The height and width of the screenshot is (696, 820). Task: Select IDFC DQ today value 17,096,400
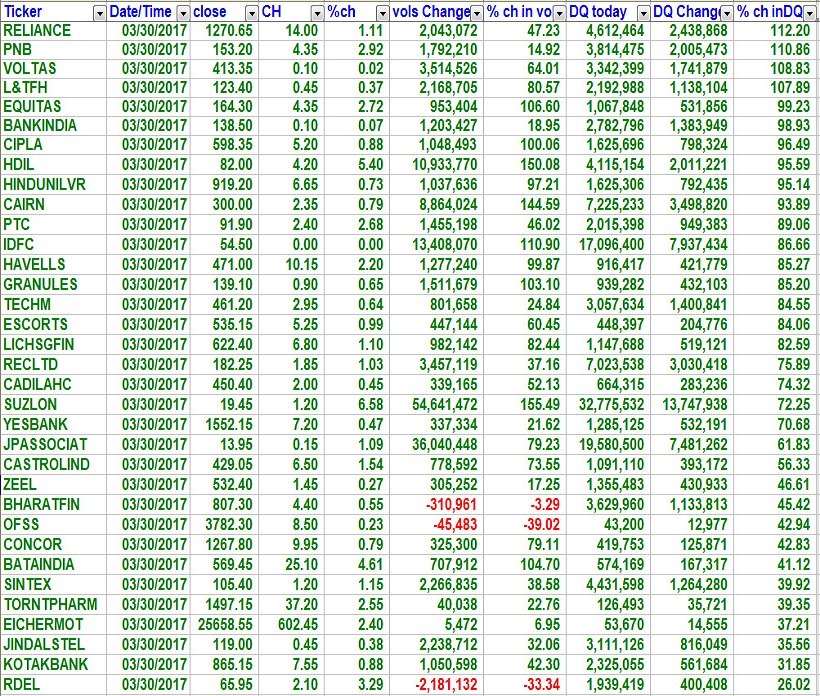coord(608,244)
